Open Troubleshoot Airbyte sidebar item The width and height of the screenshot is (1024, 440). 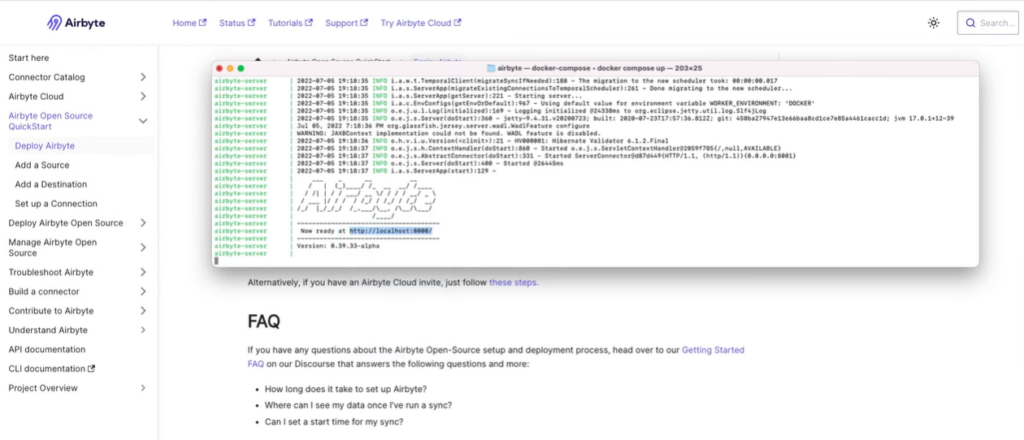[51, 272]
